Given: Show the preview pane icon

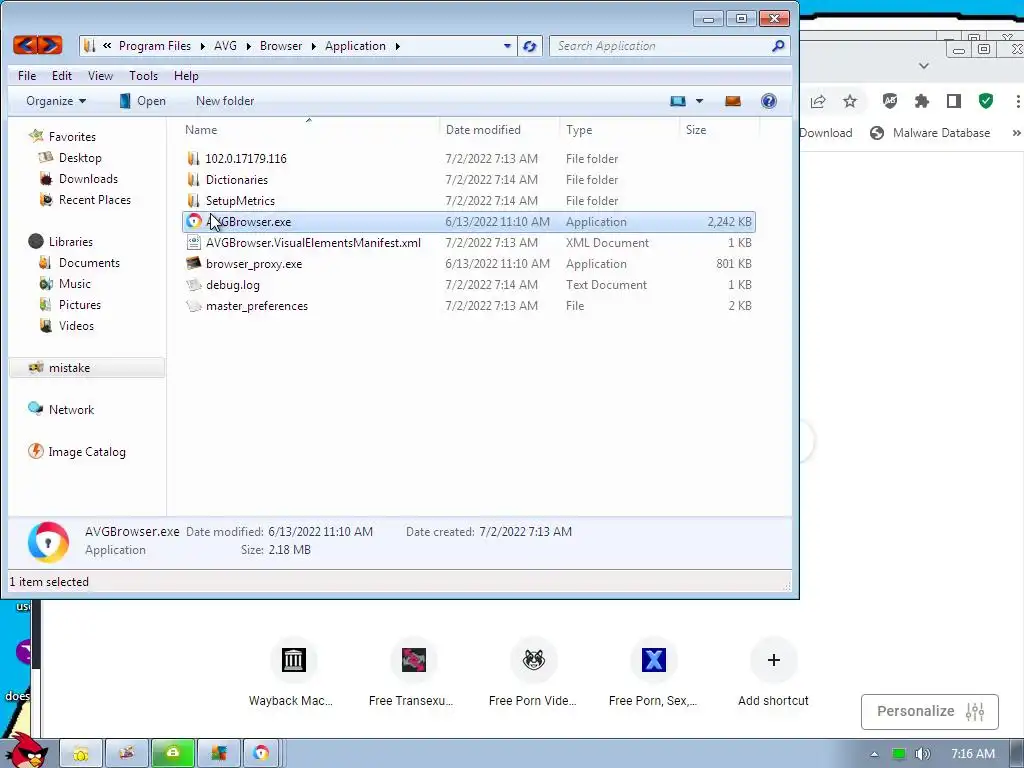Looking at the screenshot, I should coord(733,101).
